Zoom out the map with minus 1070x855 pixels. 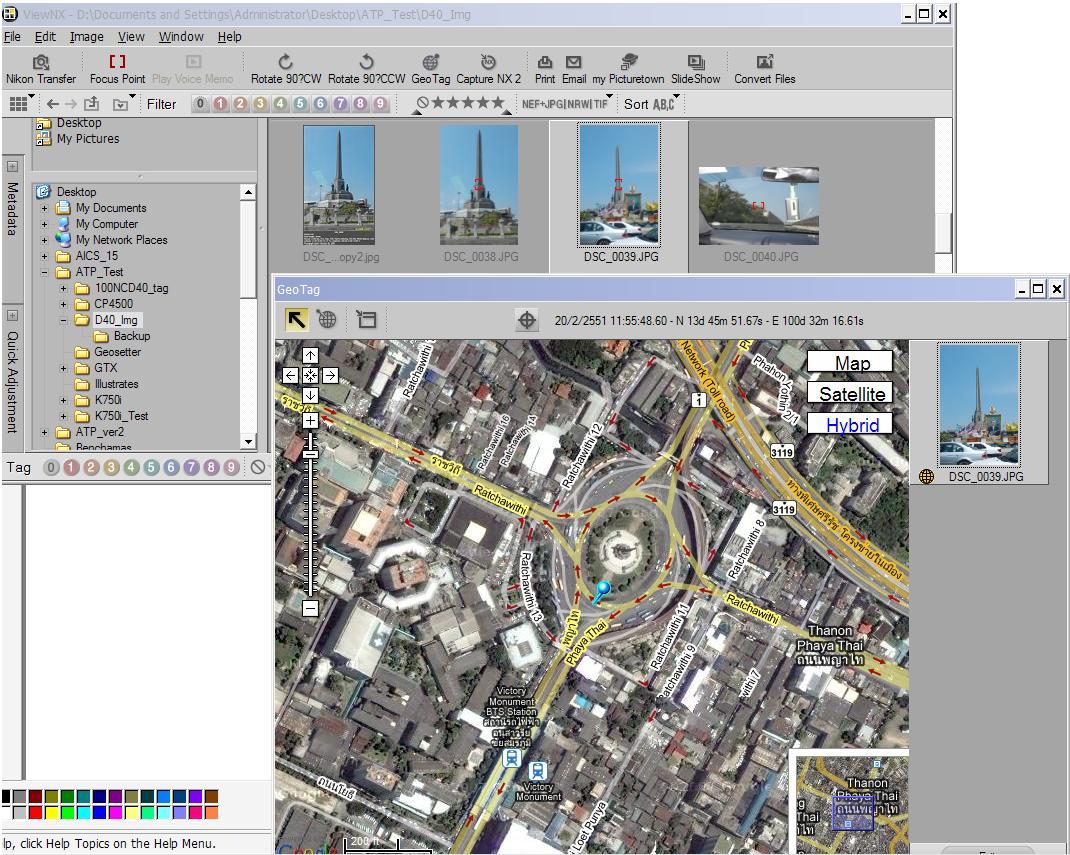310,608
